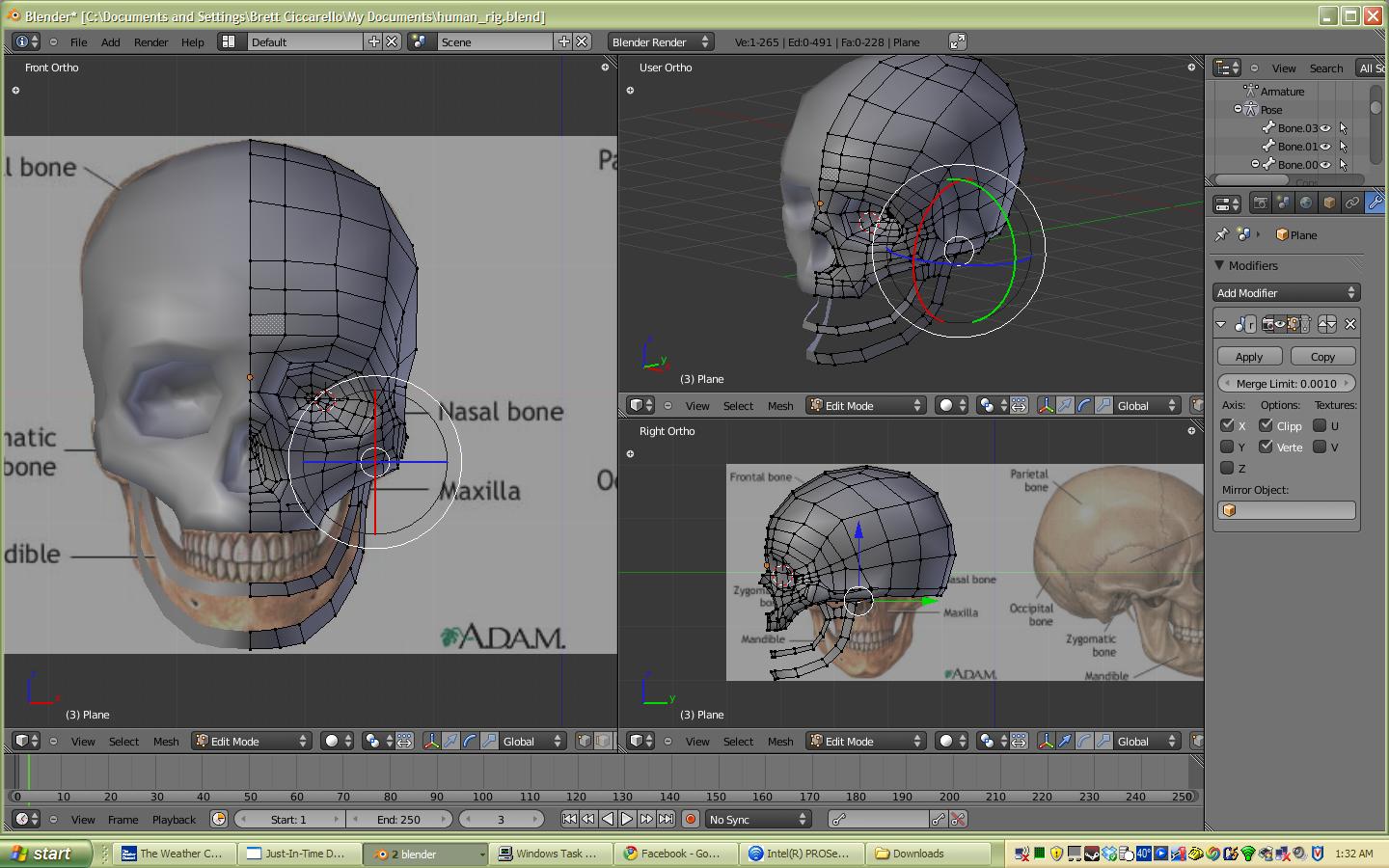Click the Copy modifier button
Image resolution: width=1389 pixels, height=868 pixels.
(1322, 356)
